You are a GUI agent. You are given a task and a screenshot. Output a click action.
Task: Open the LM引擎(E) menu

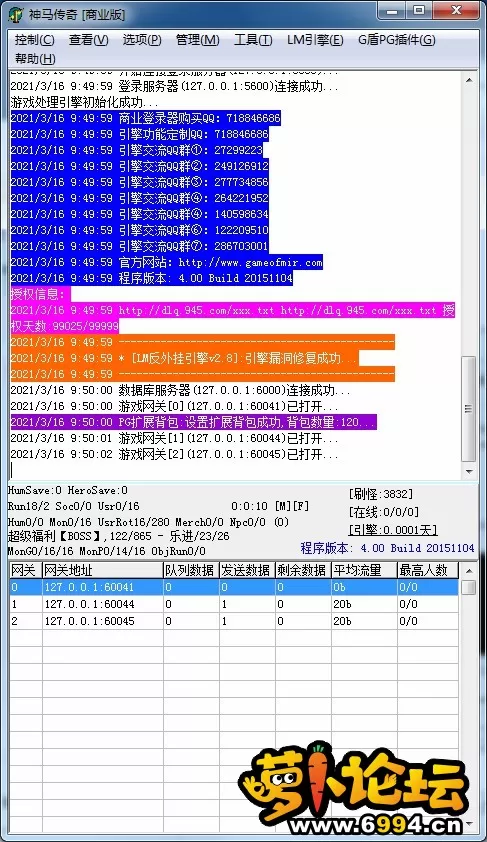(x=315, y=40)
